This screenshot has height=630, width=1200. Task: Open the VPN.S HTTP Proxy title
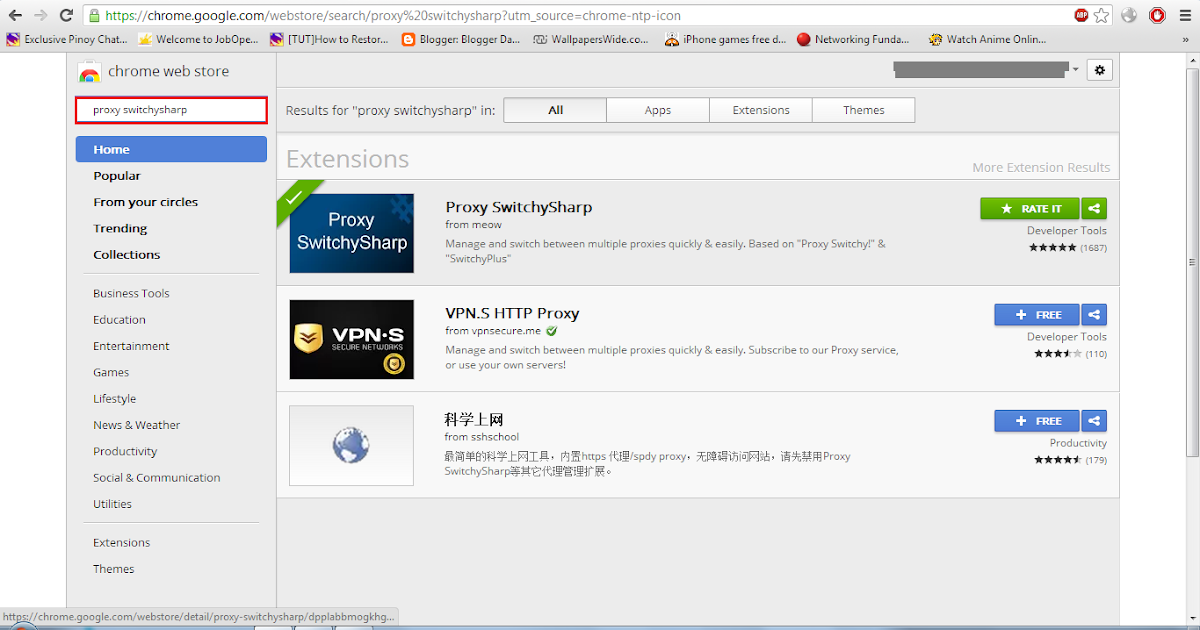click(x=512, y=313)
